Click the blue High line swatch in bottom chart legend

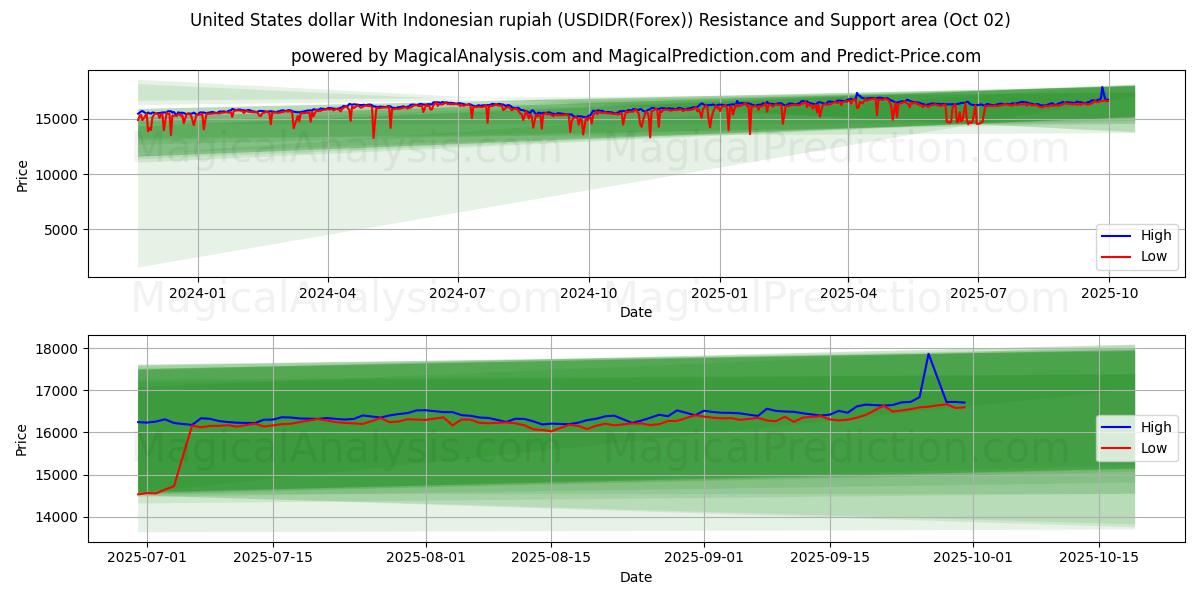point(1116,428)
